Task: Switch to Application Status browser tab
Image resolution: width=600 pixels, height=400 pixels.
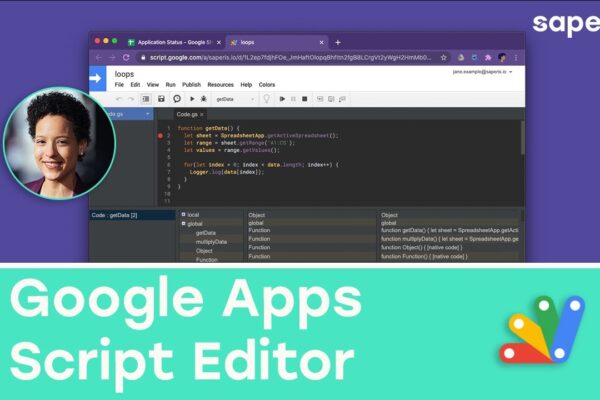Action: point(175,42)
